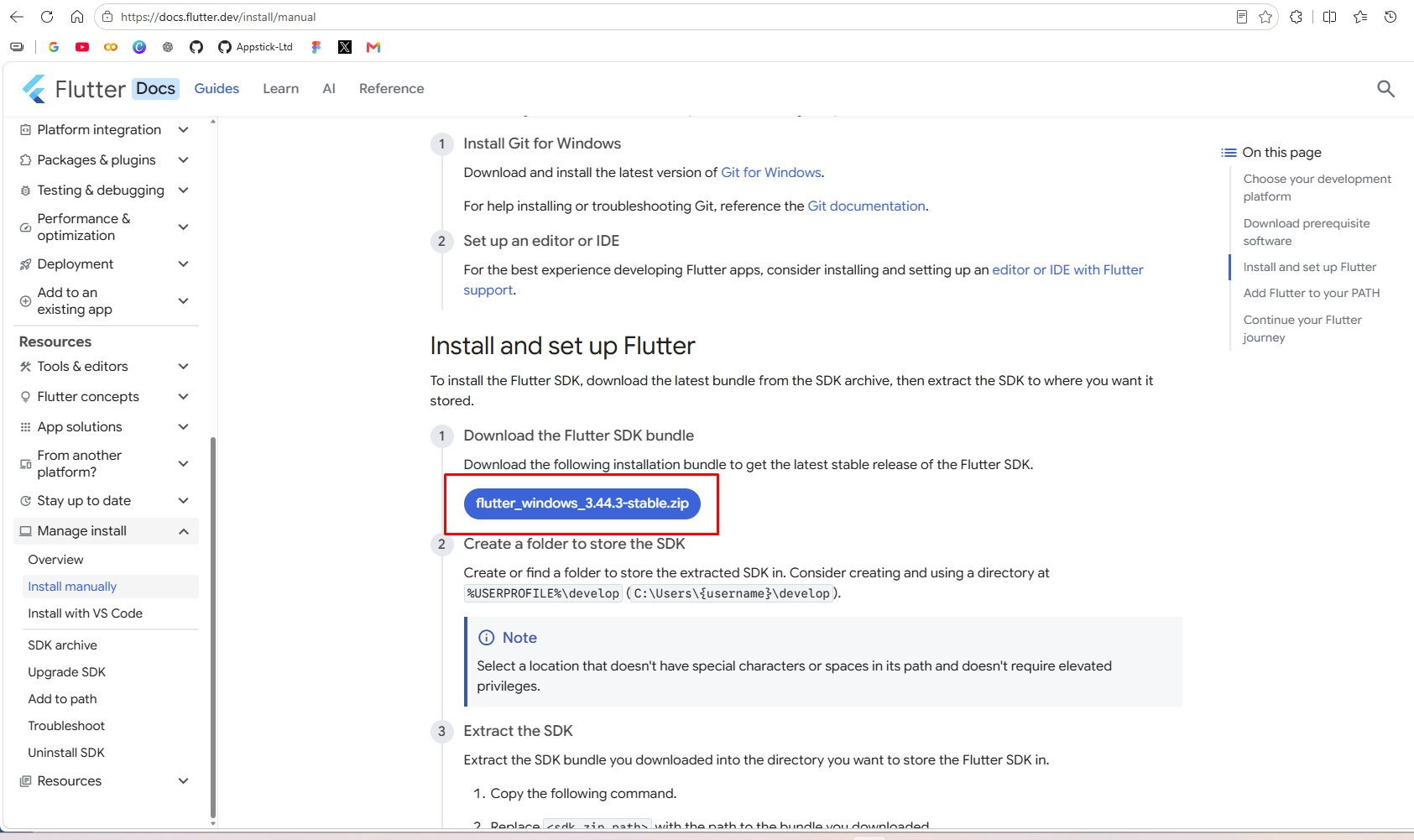
Task: Expand the App solutions section
Action: coord(106,427)
